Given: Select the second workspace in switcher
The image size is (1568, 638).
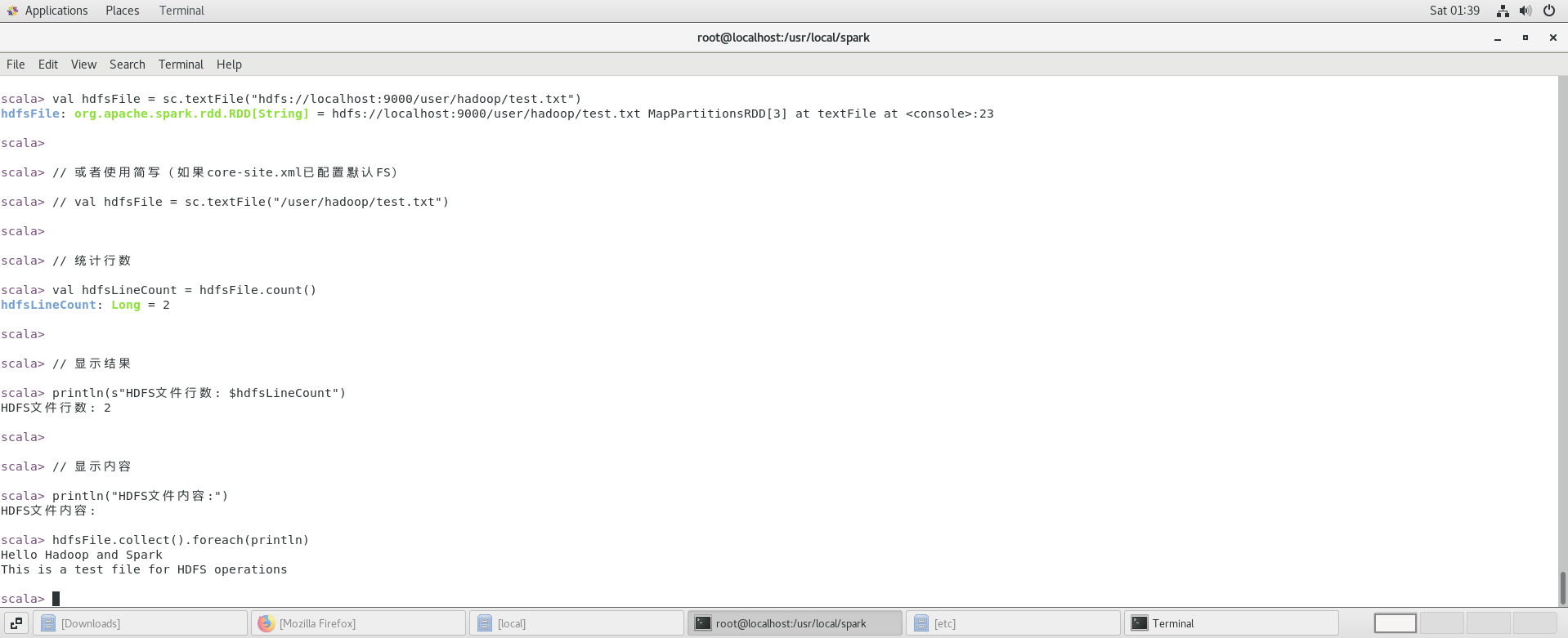Looking at the screenshot, I should pyautogui.click(x=1441, y=623).
